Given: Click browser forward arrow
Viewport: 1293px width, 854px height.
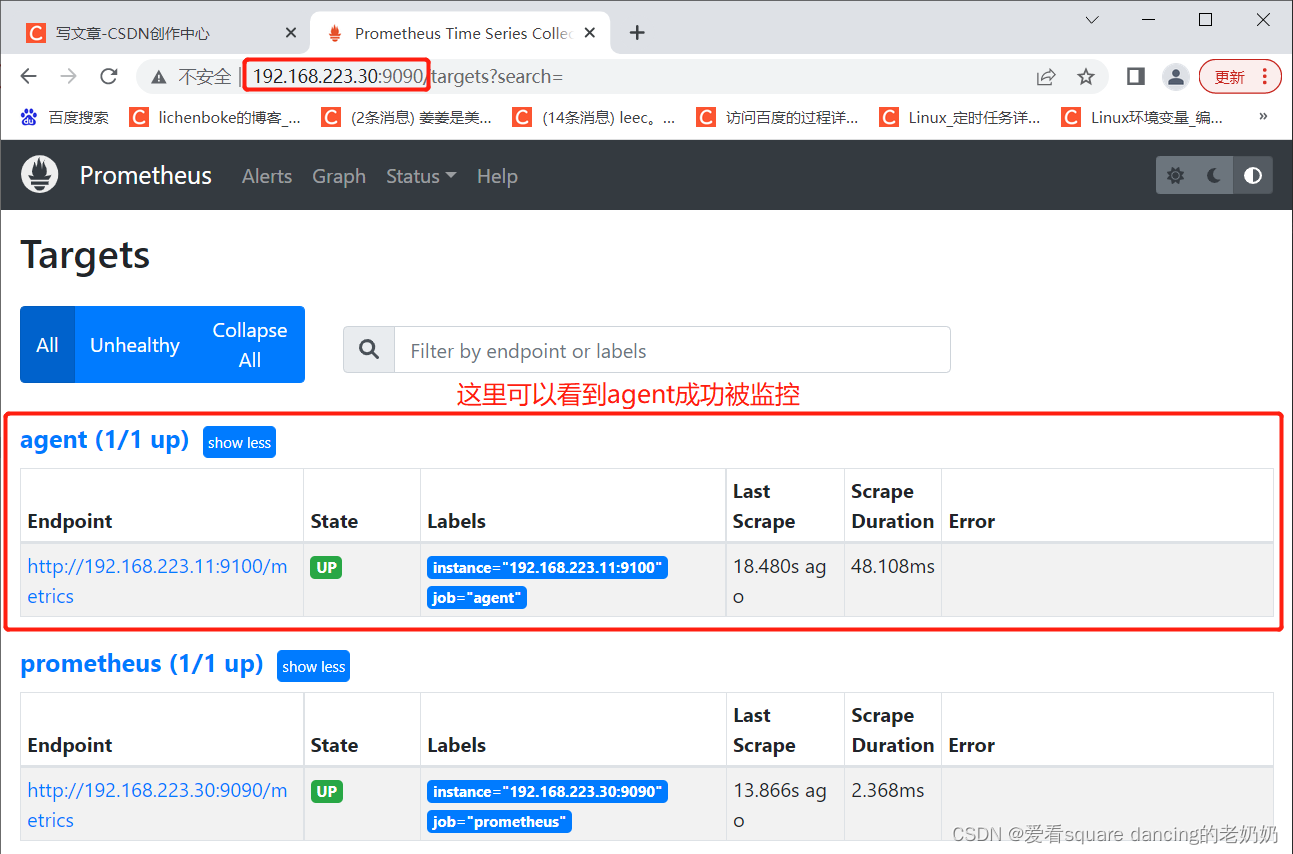Looking at the screenshot, I should [68, 77].
